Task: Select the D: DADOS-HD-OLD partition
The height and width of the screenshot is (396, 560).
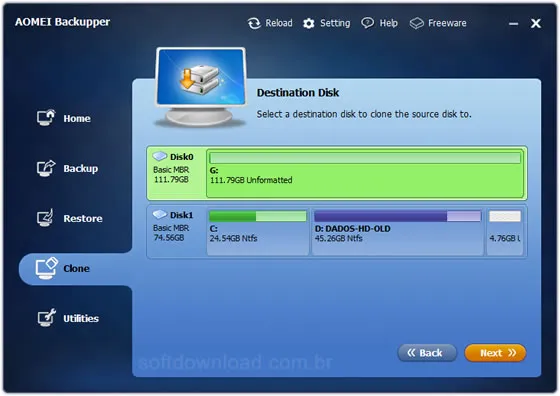Action: coord(398,232)
